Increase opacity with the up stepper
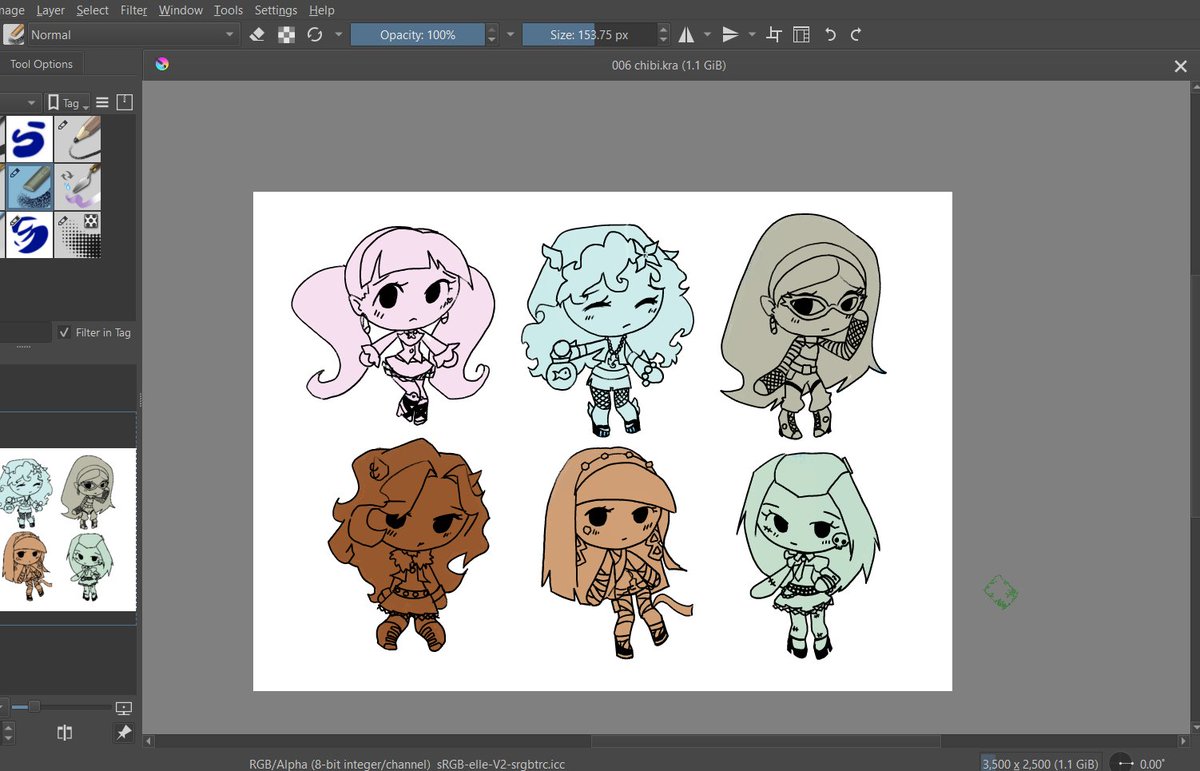This screenshot has width=1200, height=771. [x=491, y=29]
